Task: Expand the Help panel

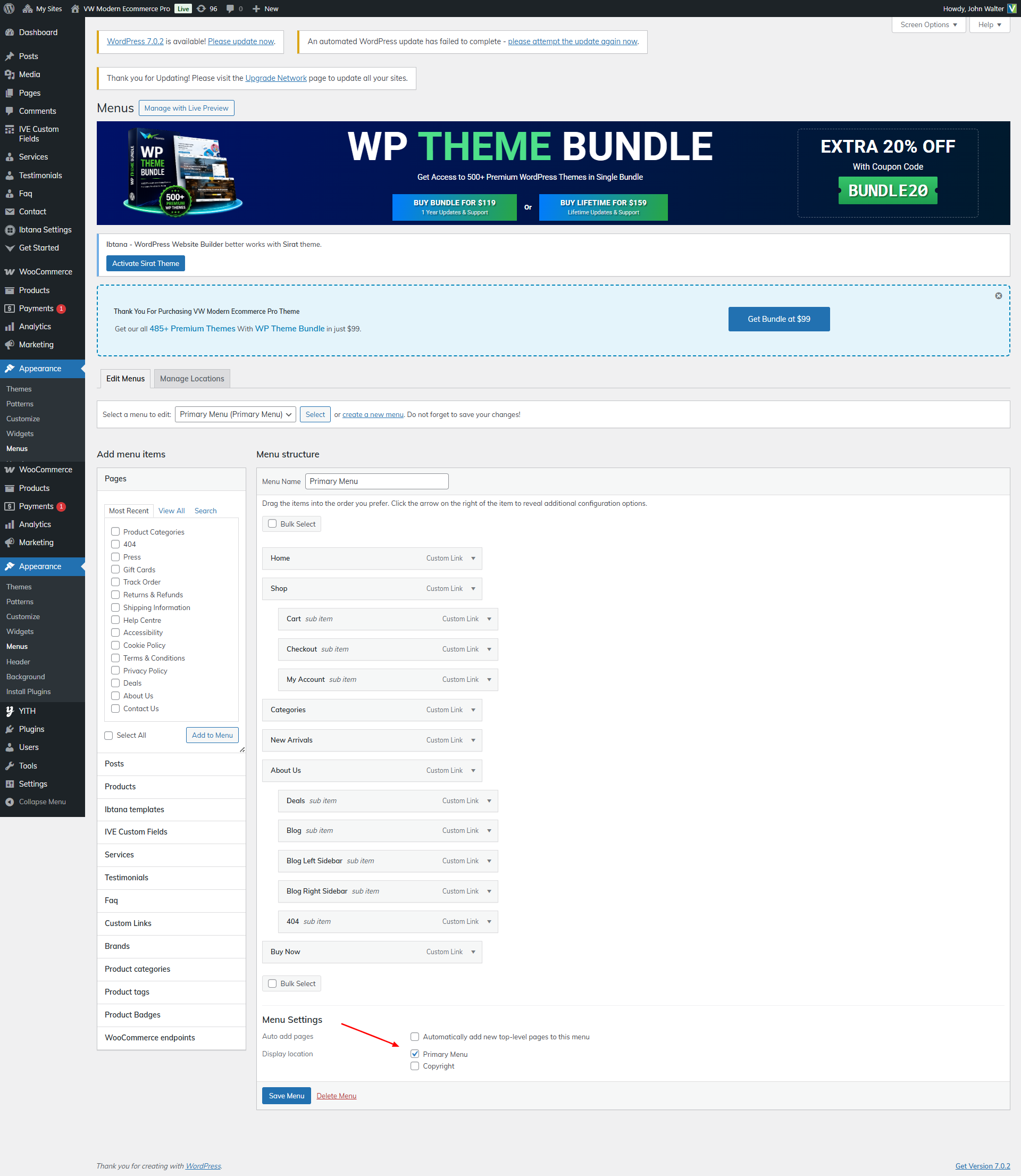Action: point(990,24)
